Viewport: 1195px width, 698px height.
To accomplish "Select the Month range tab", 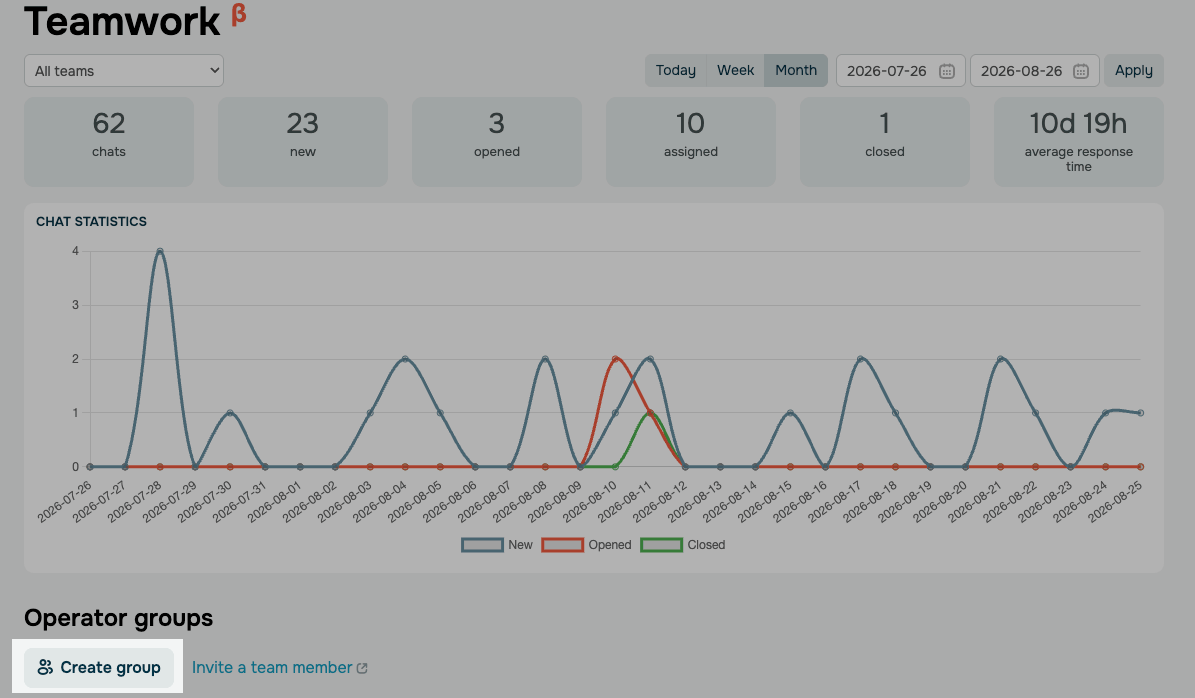I will (796, 70).
